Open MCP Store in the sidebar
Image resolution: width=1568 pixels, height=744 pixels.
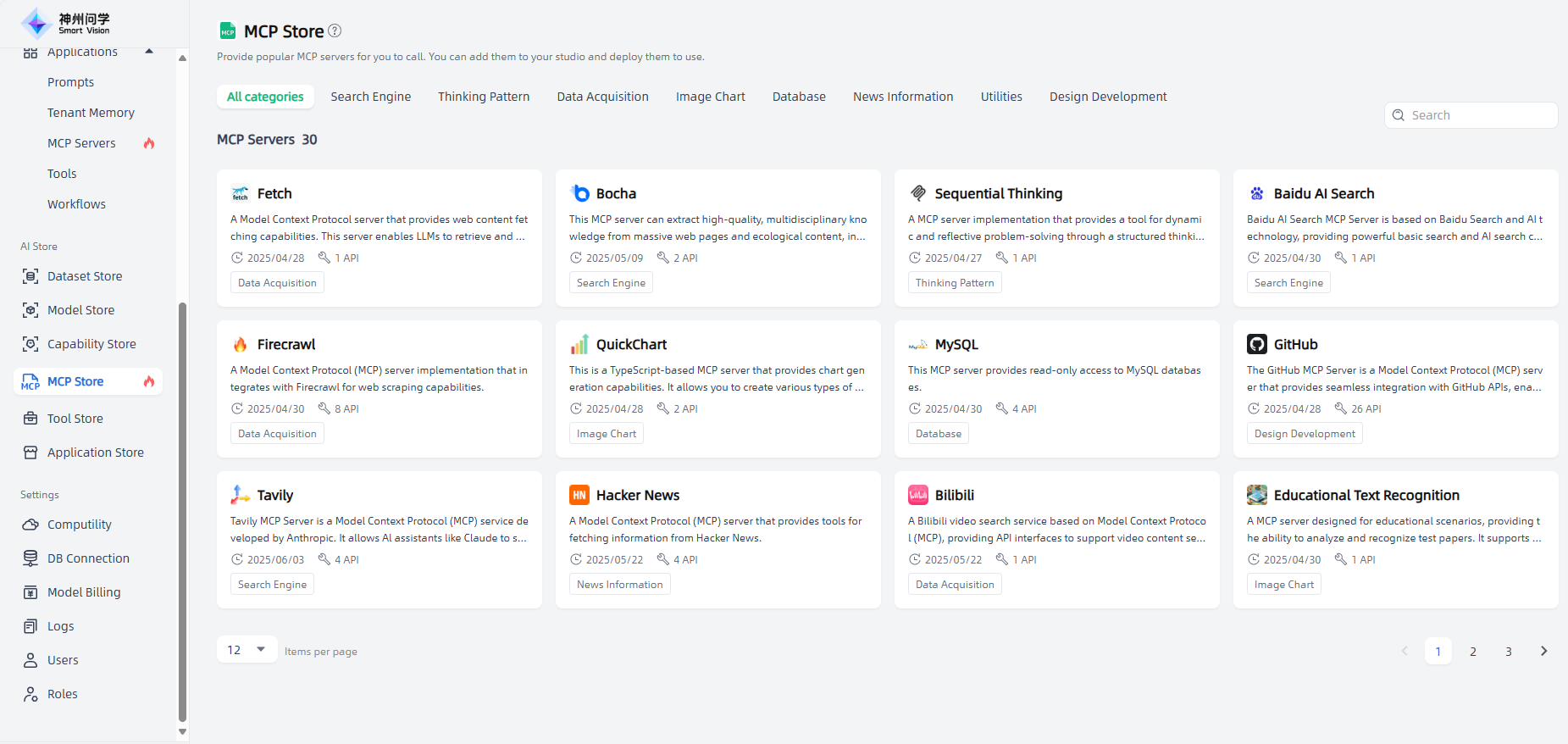(88, 381)
